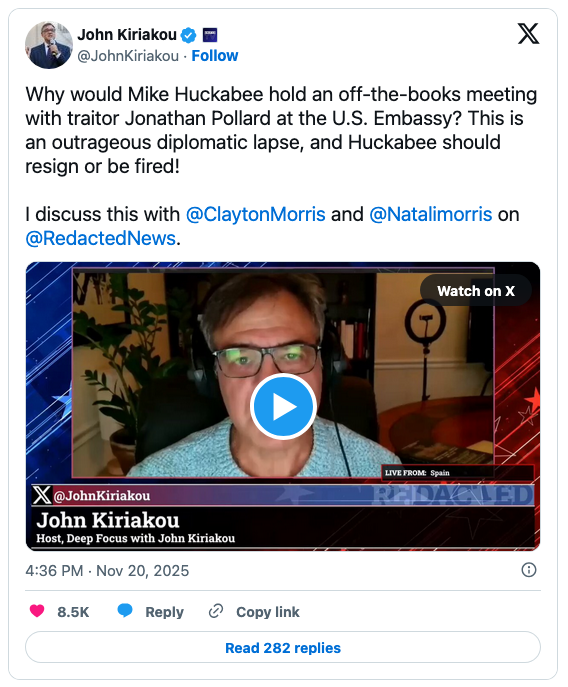The width and height of the screenshot is (568, 687).
Task: Open the @ClaytonMorris mention
Action: tap(256, 214)
